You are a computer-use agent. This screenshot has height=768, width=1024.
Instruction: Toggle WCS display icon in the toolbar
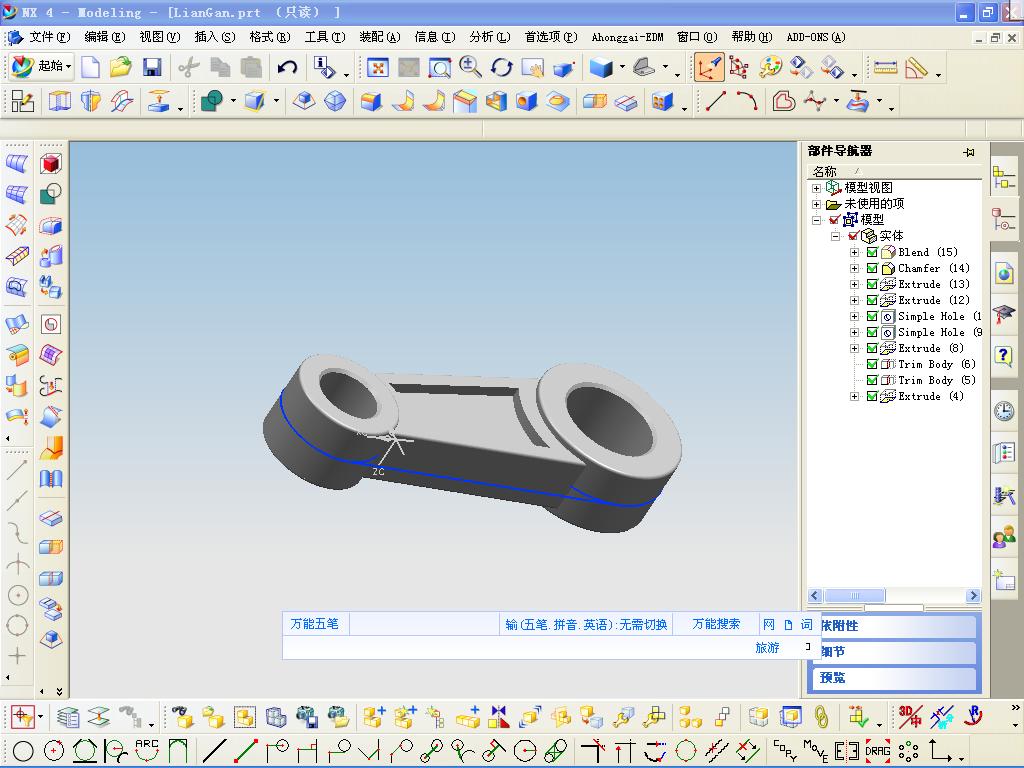pyautogui.click(x=709, y=67)
